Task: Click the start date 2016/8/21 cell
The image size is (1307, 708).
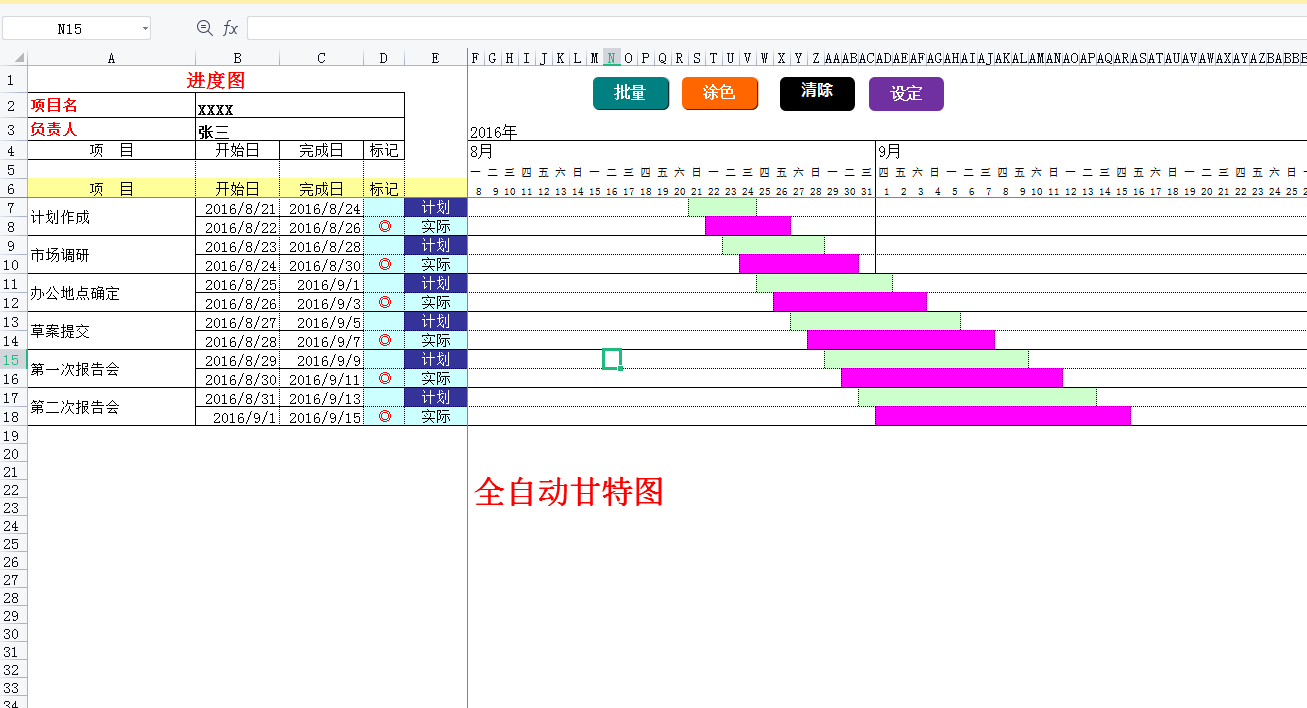Action: click(x=238, y=208)
